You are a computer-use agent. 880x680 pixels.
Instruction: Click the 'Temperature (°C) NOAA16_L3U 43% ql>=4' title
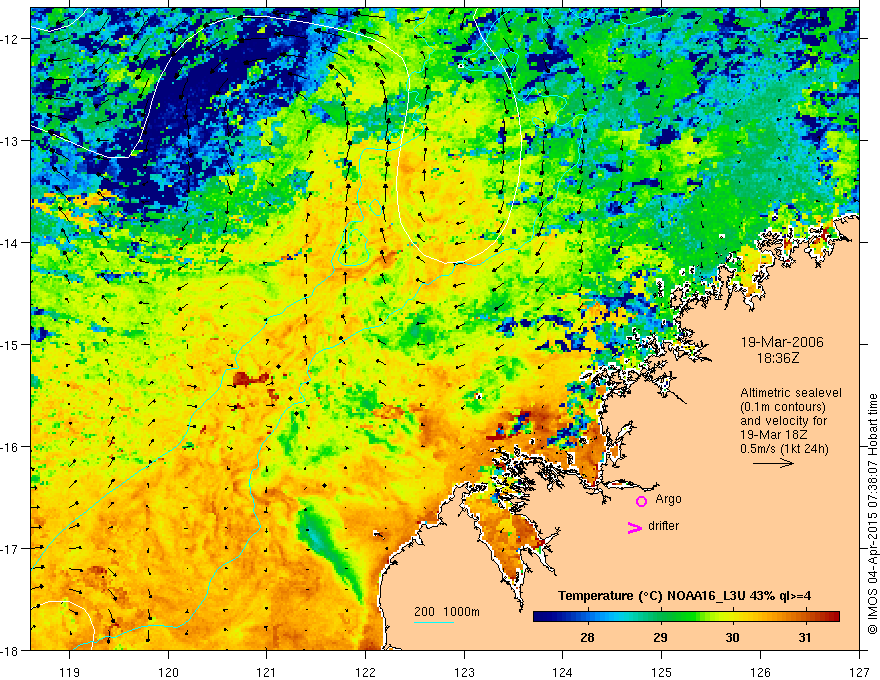coord(684,596)
